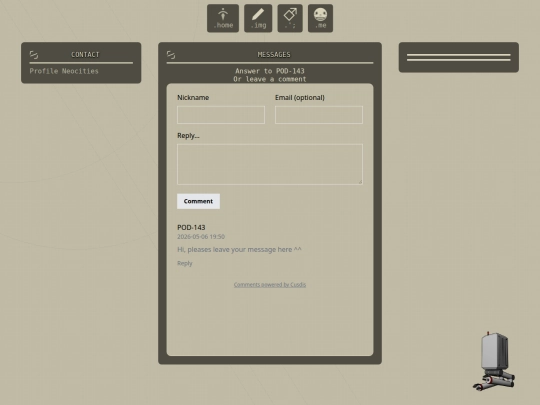The image size is (540, 405).
Task: Click the 2026-05-06 19:50 timestamp
Action: point(201,237)
